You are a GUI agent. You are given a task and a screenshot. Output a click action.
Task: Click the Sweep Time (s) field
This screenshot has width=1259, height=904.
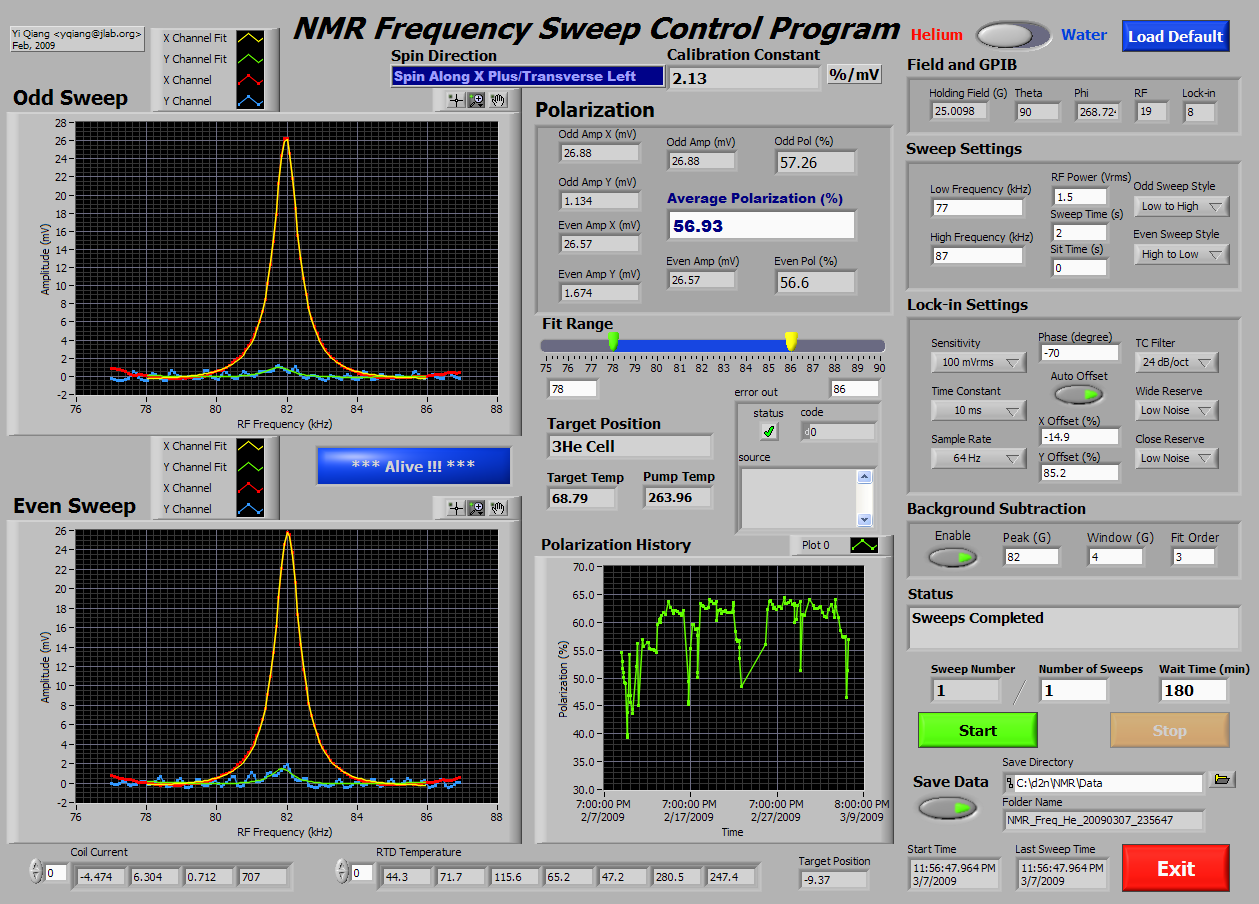[1079, 232]
